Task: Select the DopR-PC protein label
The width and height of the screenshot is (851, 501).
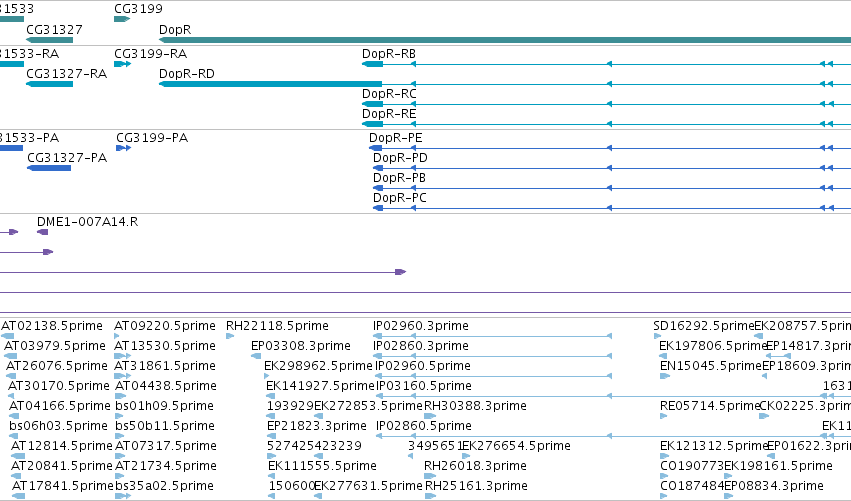Action: tap(399, 198)
